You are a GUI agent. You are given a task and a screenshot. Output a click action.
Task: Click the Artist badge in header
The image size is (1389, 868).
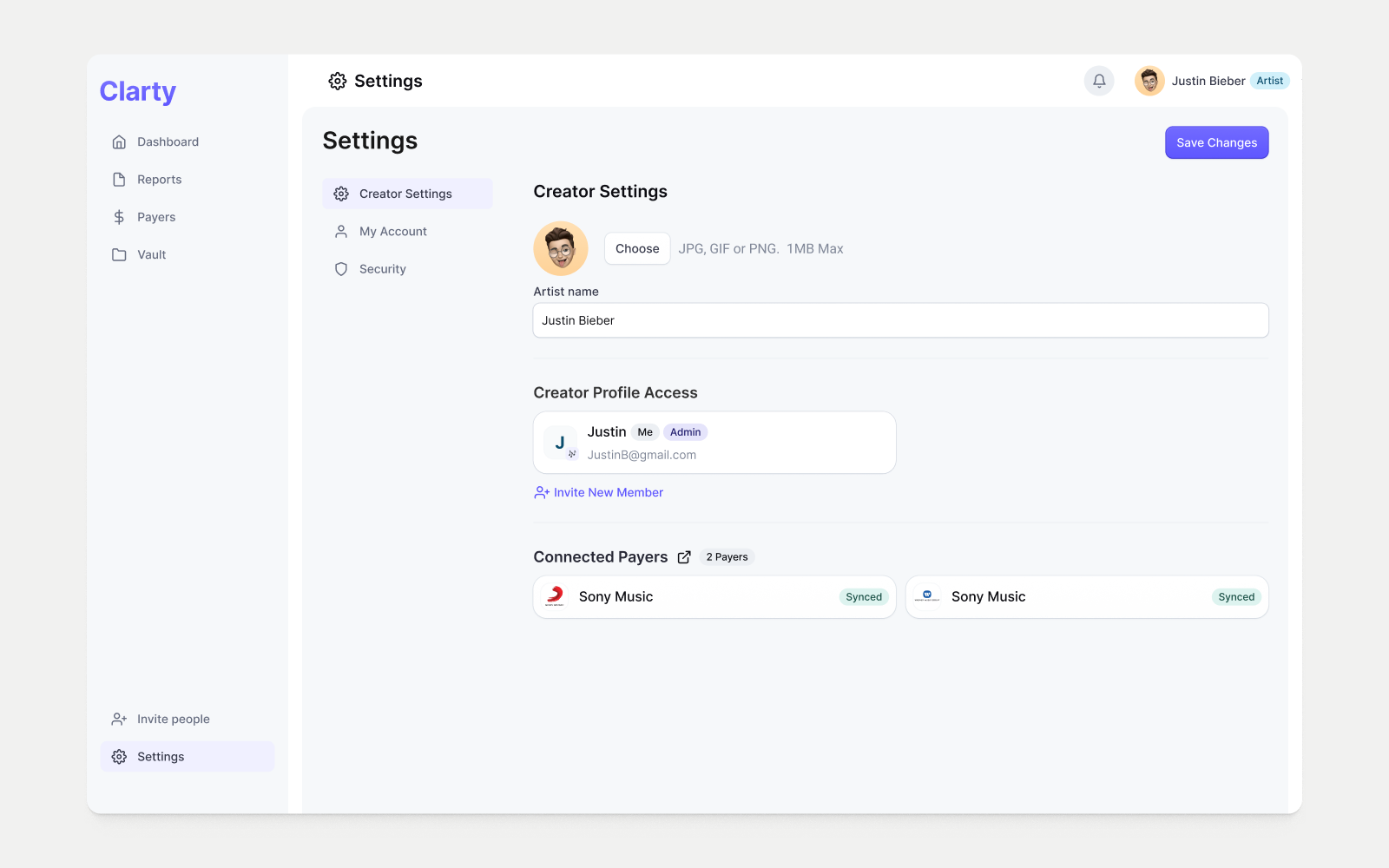pyautogui.click(x=1269, y=81)
